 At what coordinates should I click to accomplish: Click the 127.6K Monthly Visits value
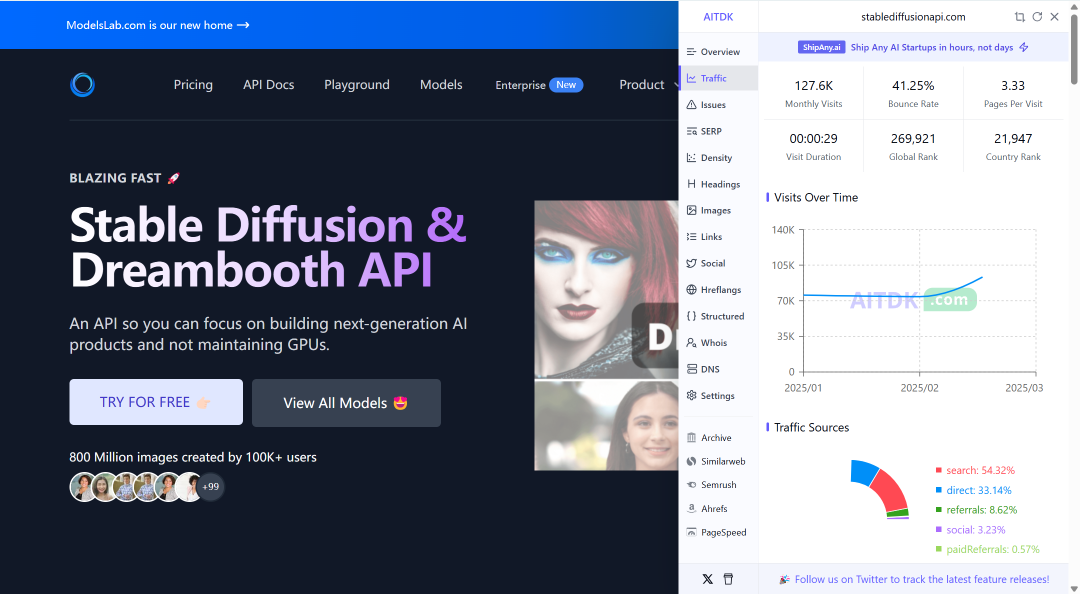click(813, 85)
